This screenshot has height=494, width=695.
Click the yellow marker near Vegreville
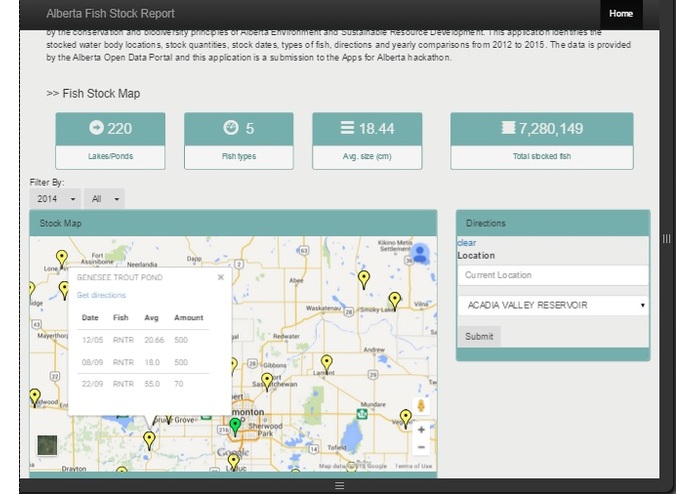[x=406, y=419]
